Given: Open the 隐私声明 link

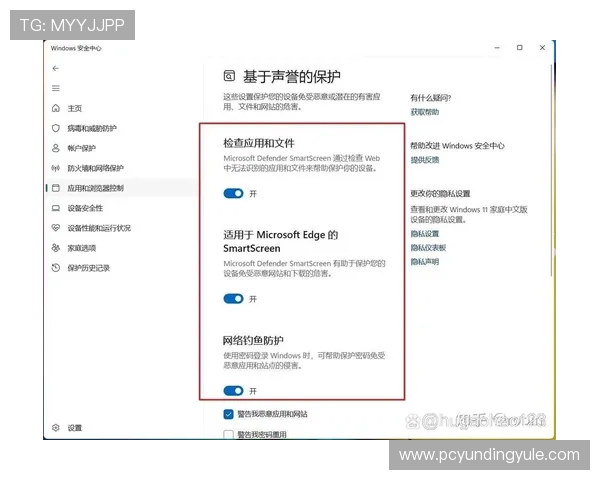Looking at the screenshot, I should point(425,261).
